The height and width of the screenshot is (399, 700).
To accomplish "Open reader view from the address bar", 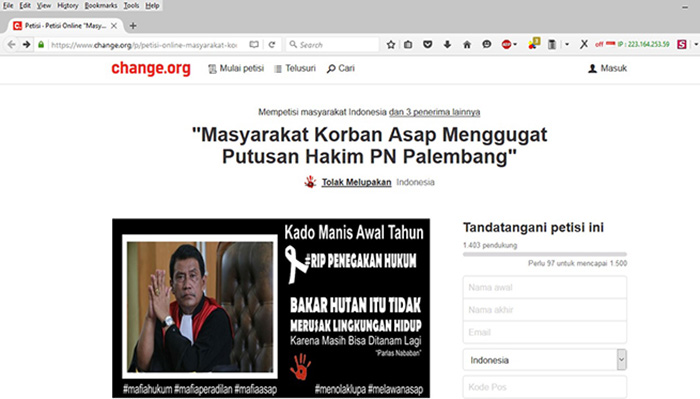I will pyautogui.click(x=254, y=45).
